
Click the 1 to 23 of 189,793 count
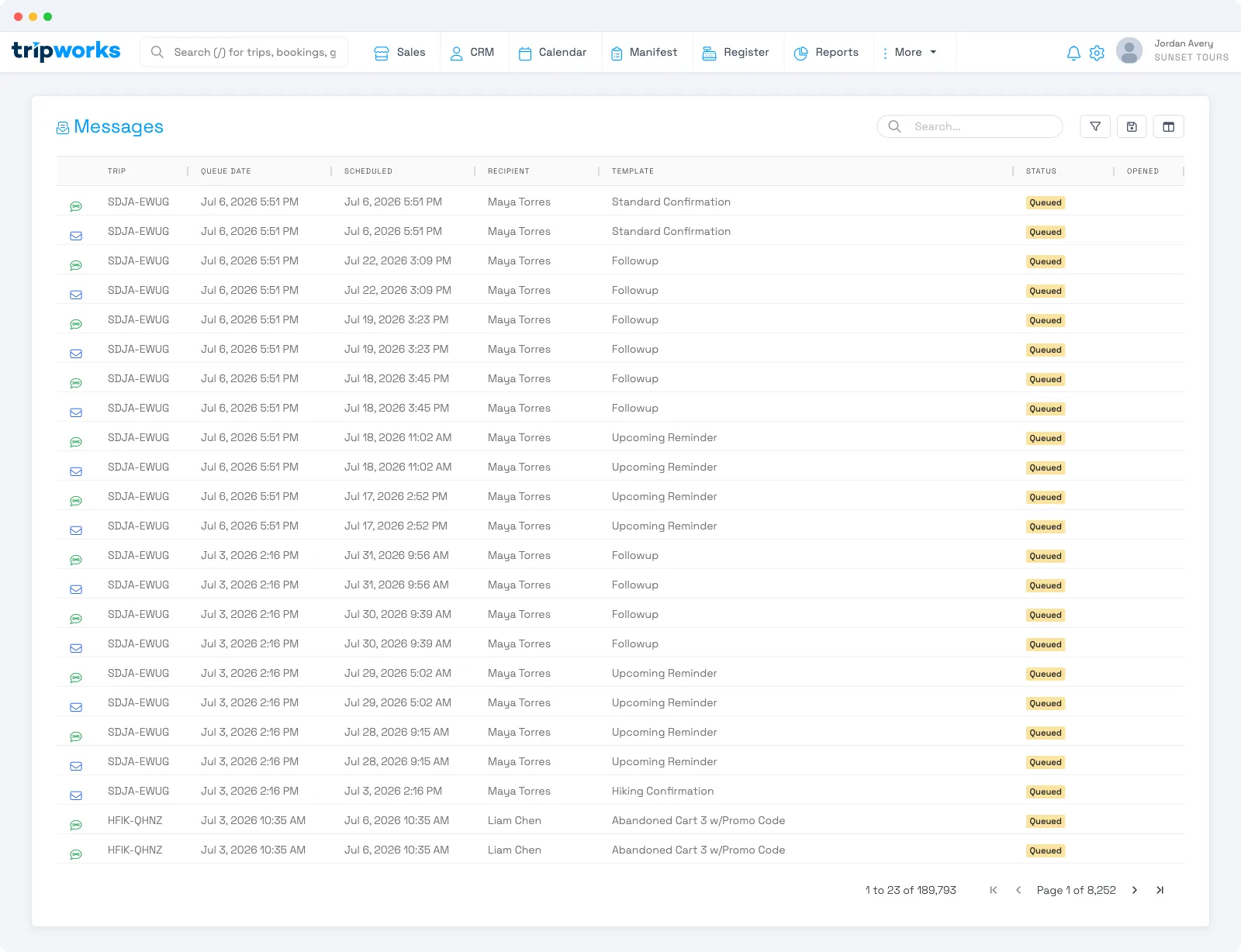tap(911, 890)
